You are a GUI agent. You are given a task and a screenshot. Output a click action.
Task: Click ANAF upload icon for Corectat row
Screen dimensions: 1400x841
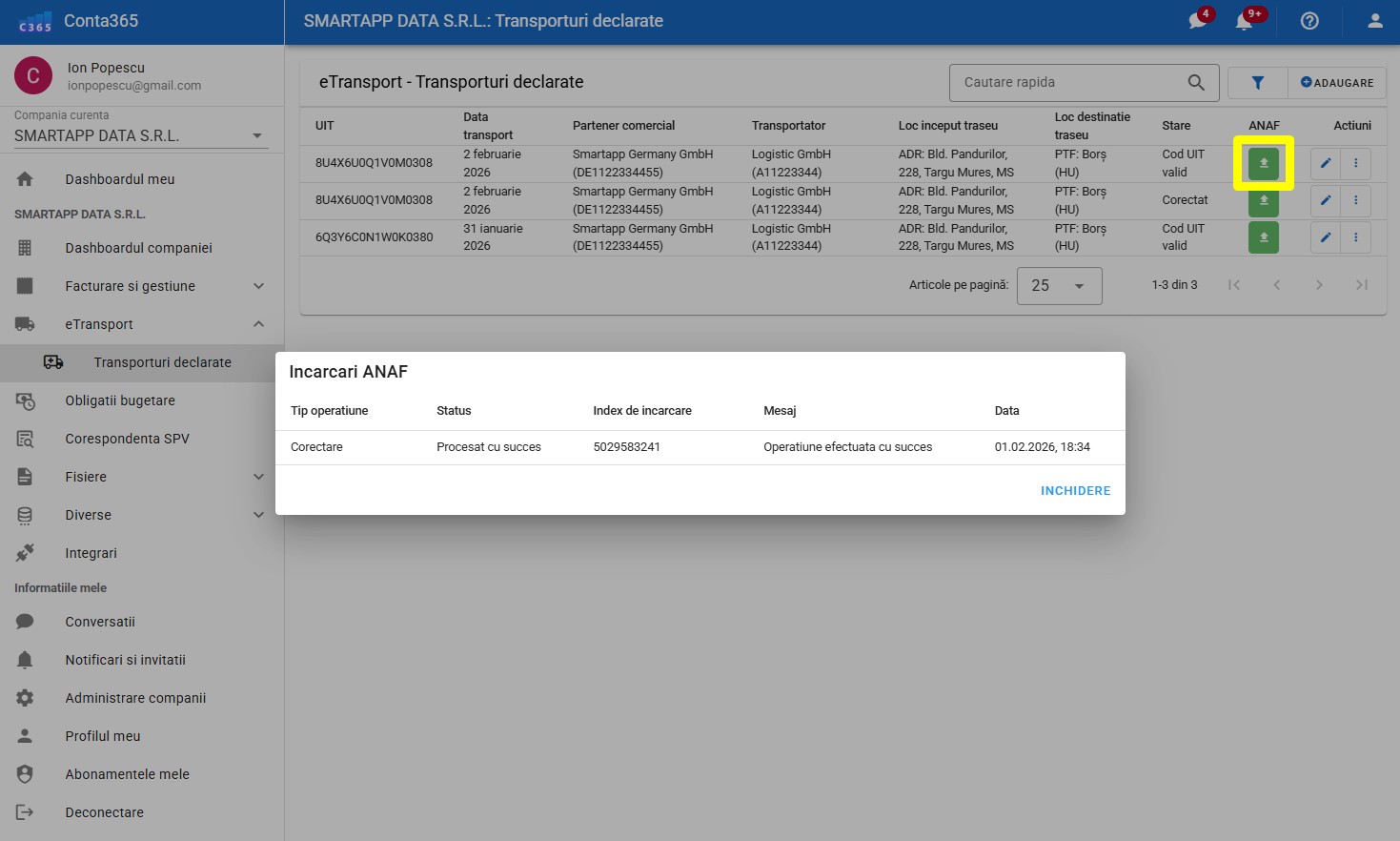point(1263,200)
